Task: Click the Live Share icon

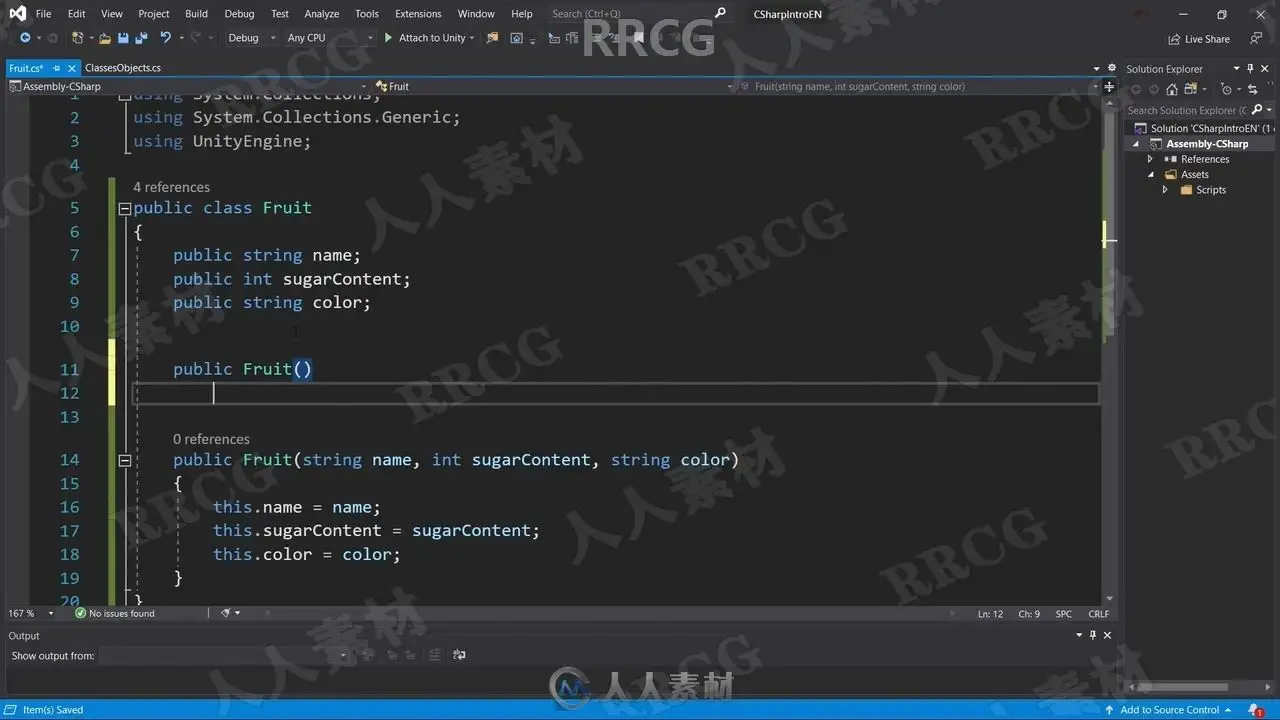Action: pos(1174,39)
